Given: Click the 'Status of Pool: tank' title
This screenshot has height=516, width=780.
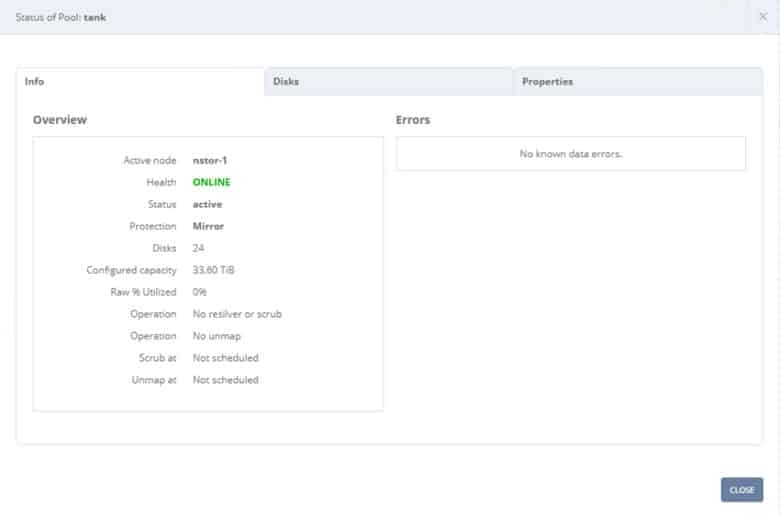Looking at the screenshot, I should (61, 17).
